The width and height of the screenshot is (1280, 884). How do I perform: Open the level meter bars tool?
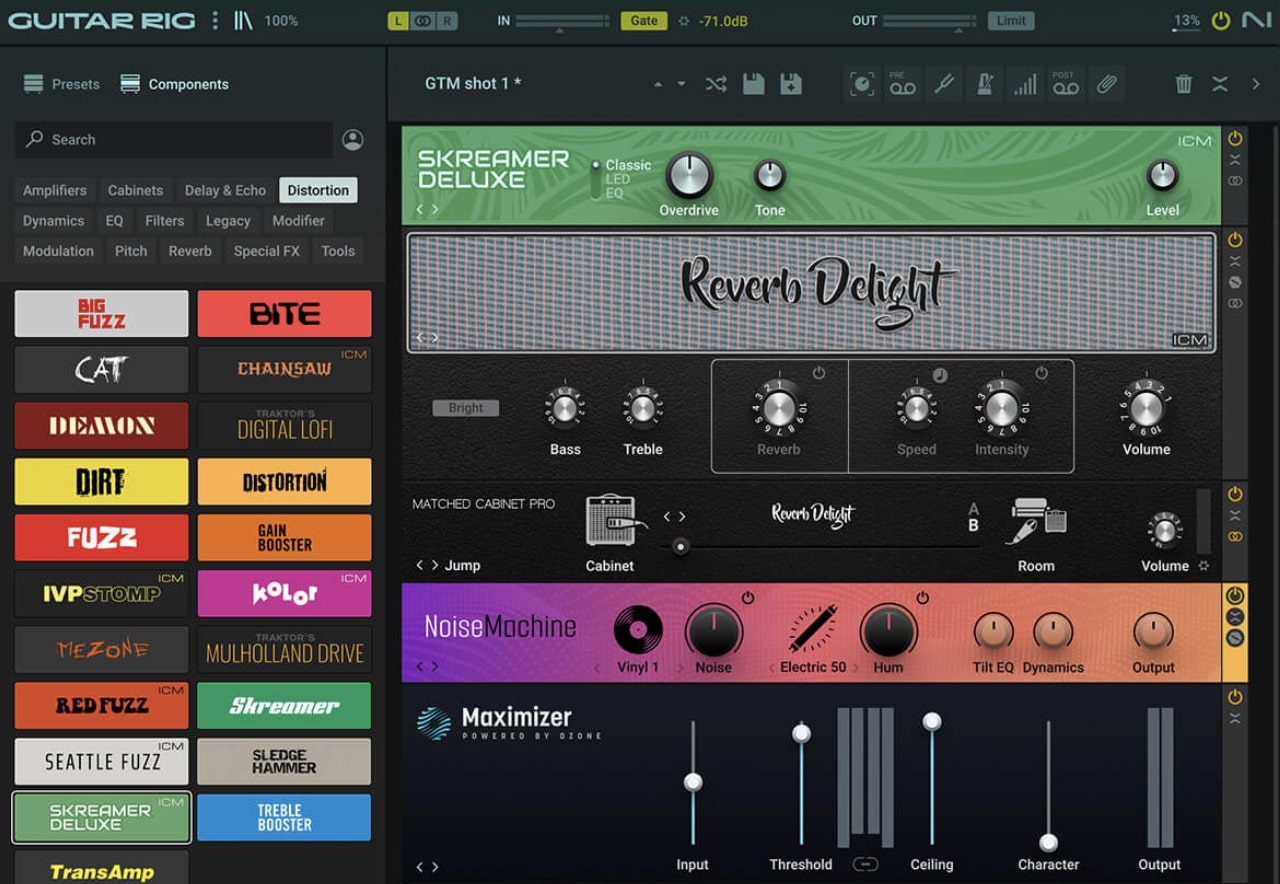click(x=1025, y=84)
